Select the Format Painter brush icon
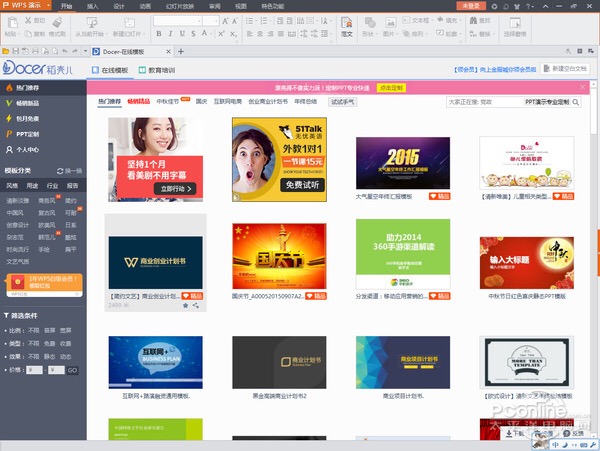The width and height of the screenshot is (600, 451). click(x=57, y=23)
